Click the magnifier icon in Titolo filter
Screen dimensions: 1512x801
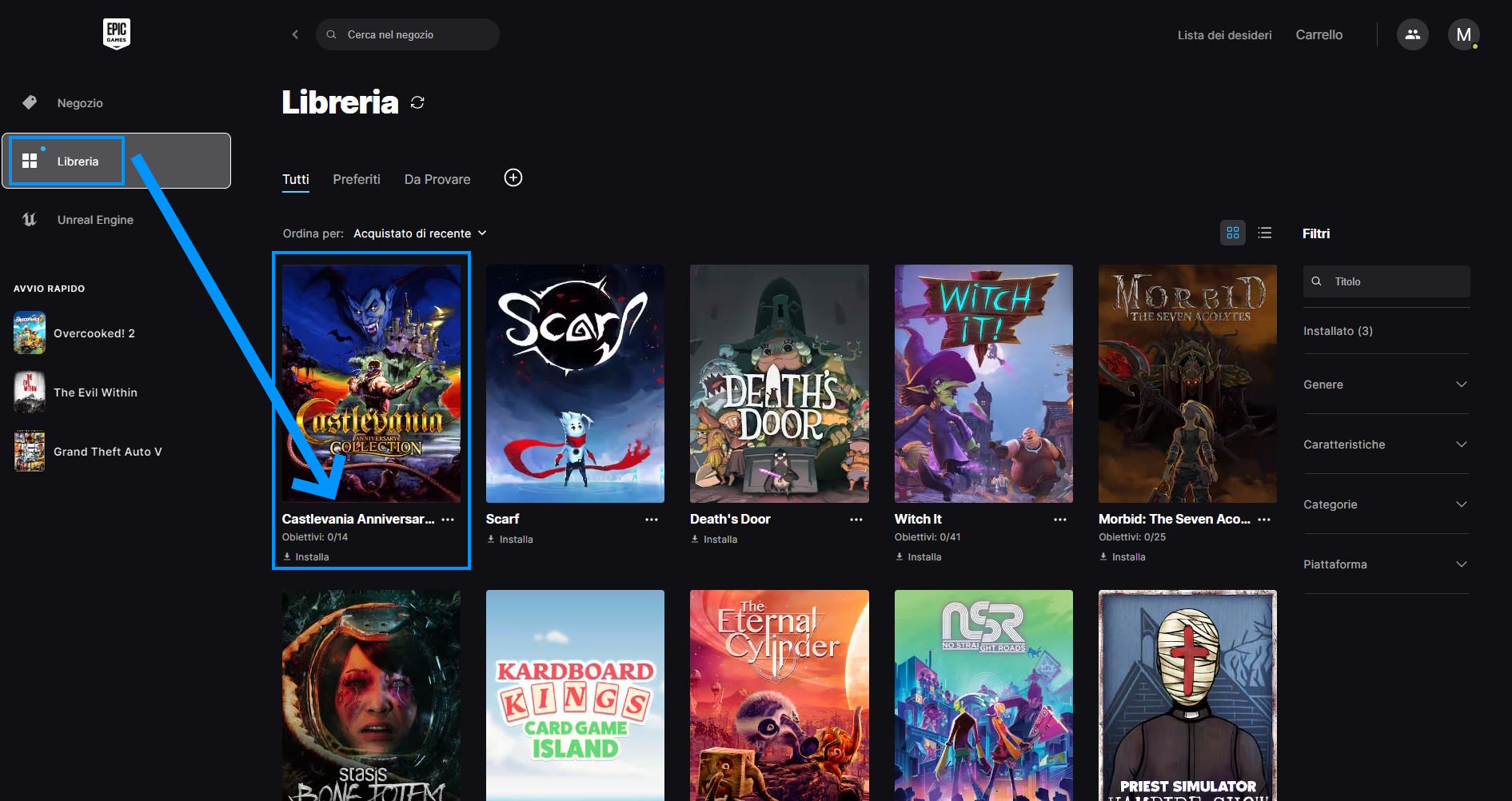coord(1316,281)
